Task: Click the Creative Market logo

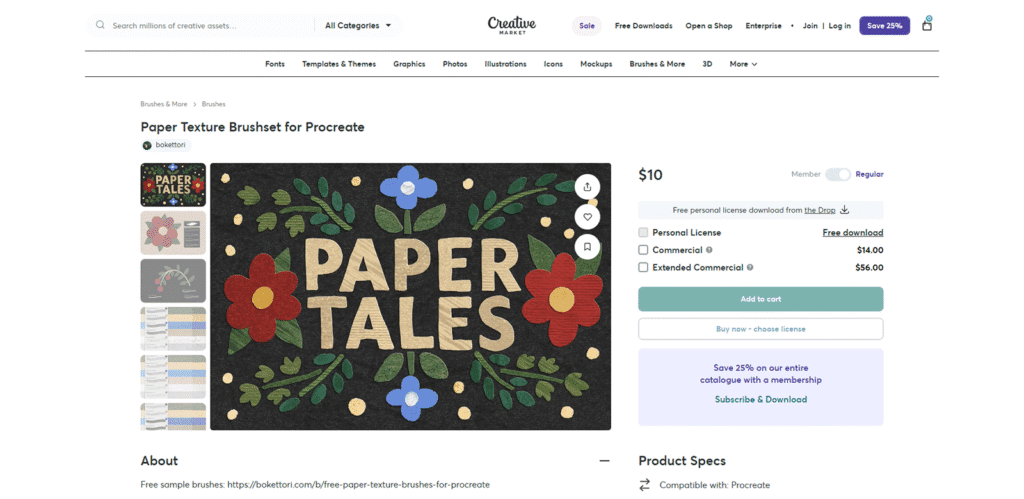Action: click(511, 25)
